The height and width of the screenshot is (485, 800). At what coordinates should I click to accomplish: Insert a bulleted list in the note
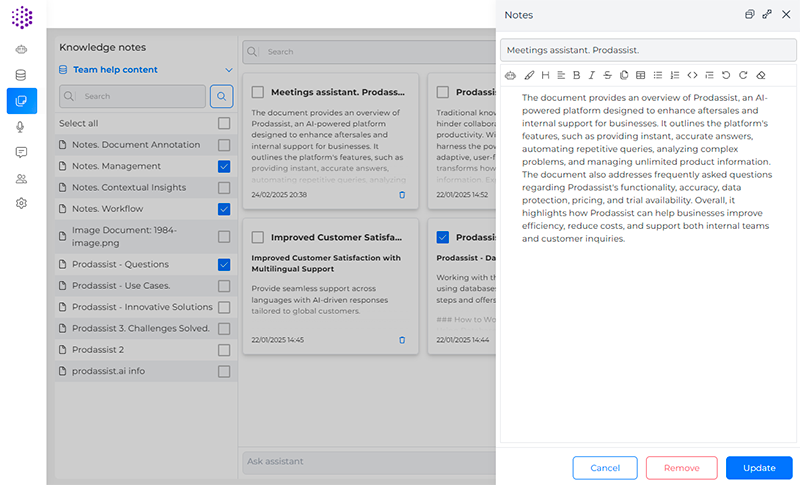point(657,75)
